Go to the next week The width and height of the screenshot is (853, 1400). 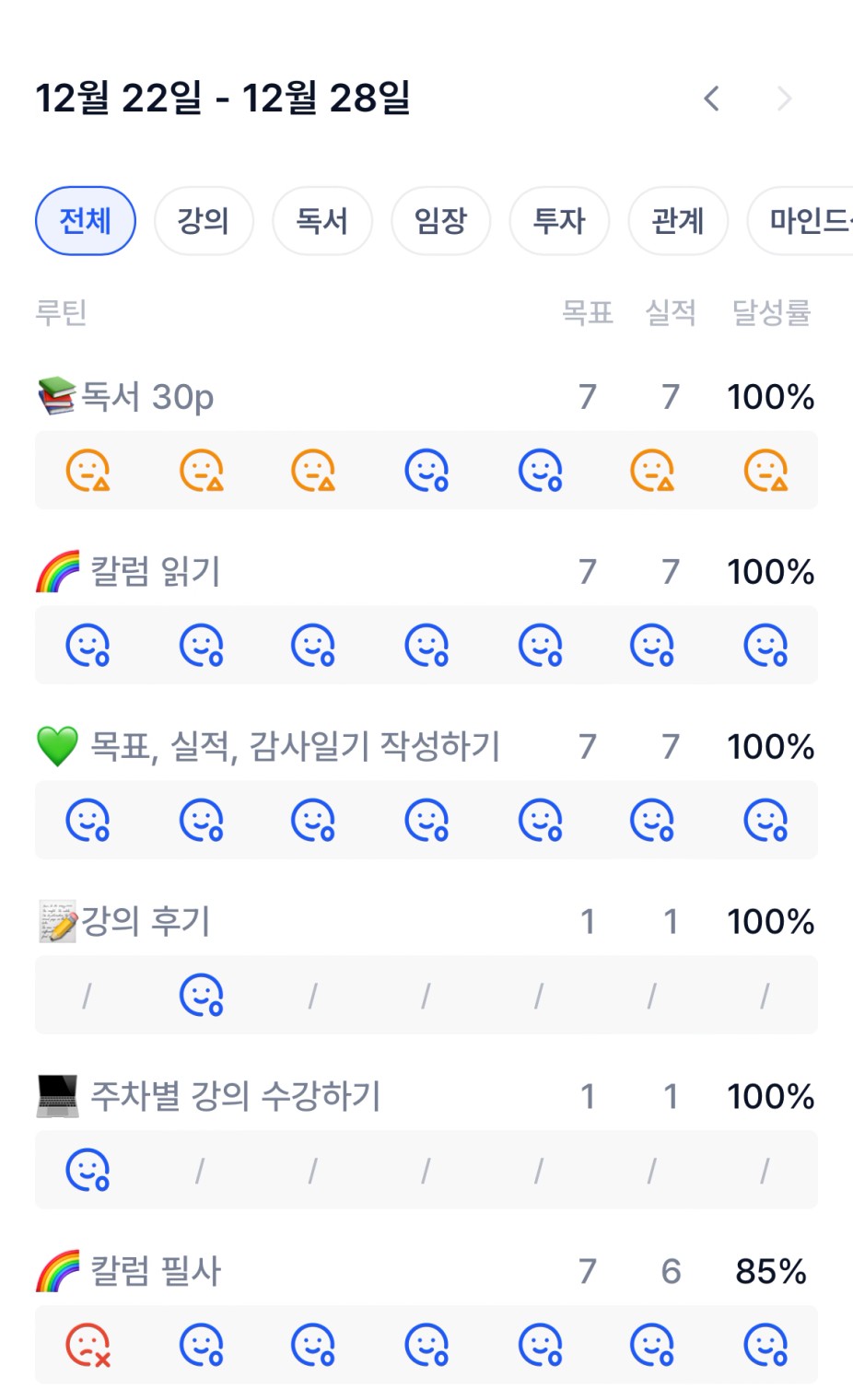coord(784,99)
